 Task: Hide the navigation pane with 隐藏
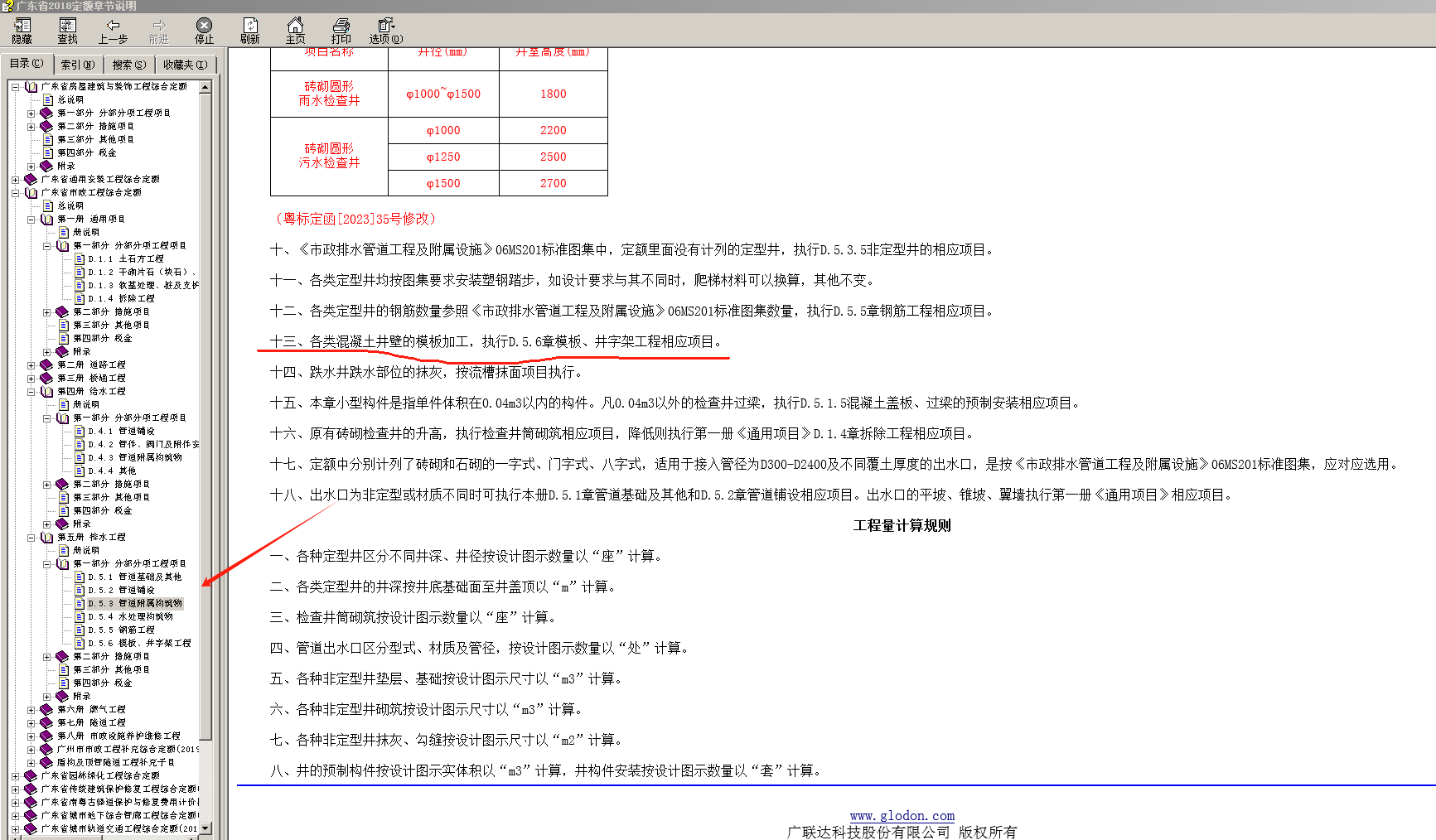[22, 31]
